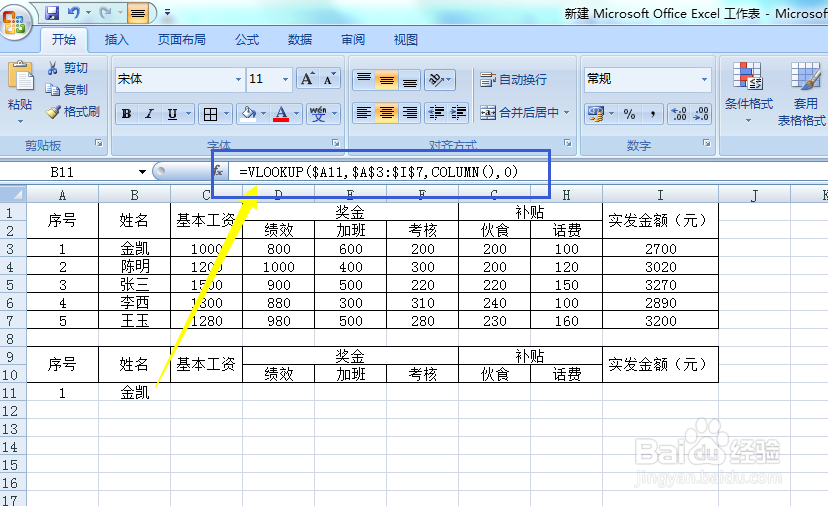Save the workbook from quick access toolbar

click(52, 13)
